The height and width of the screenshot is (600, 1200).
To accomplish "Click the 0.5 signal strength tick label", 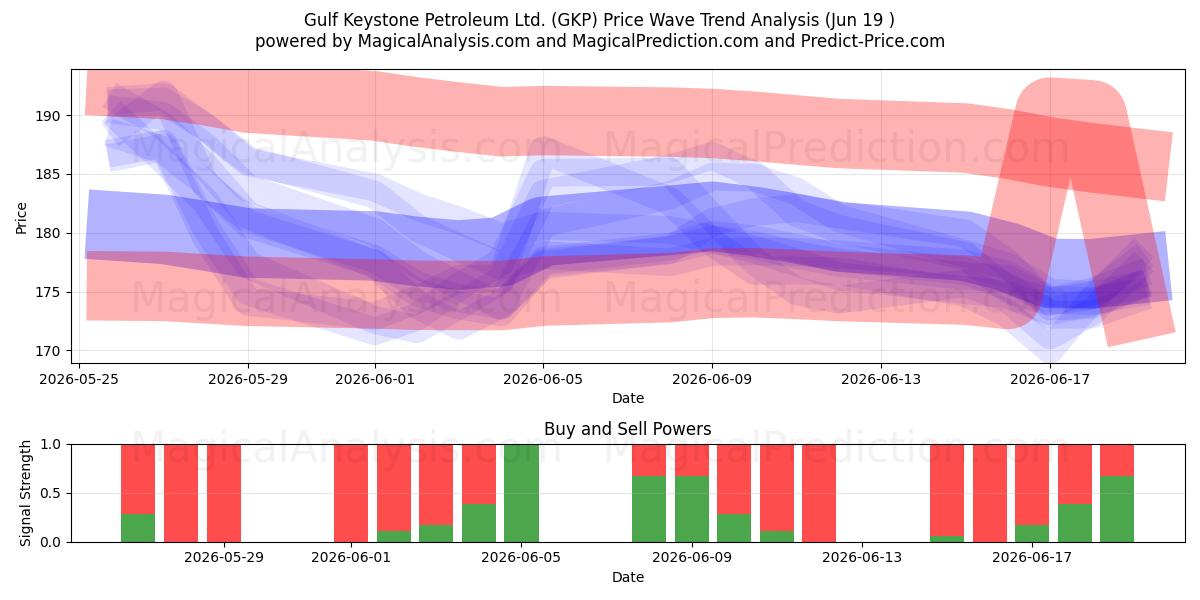I will point(53,493).
